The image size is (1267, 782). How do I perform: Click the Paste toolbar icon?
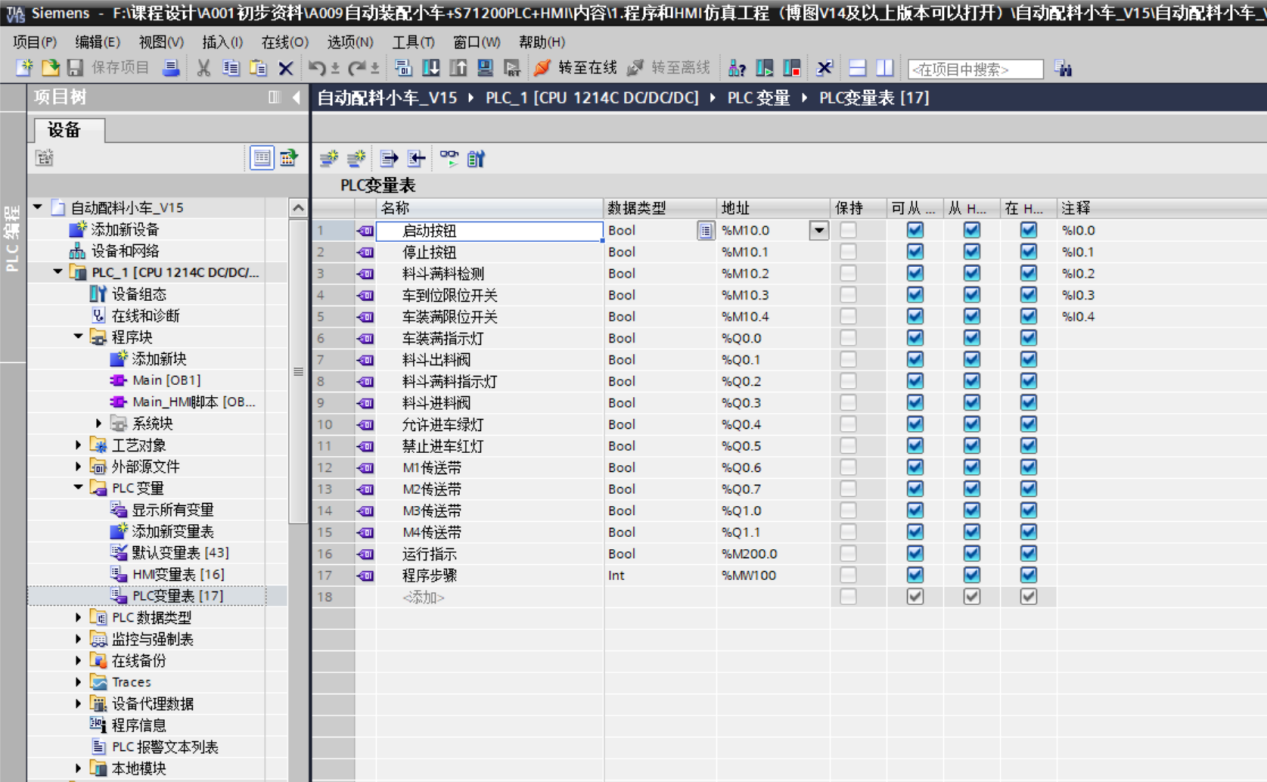[259, 68]
